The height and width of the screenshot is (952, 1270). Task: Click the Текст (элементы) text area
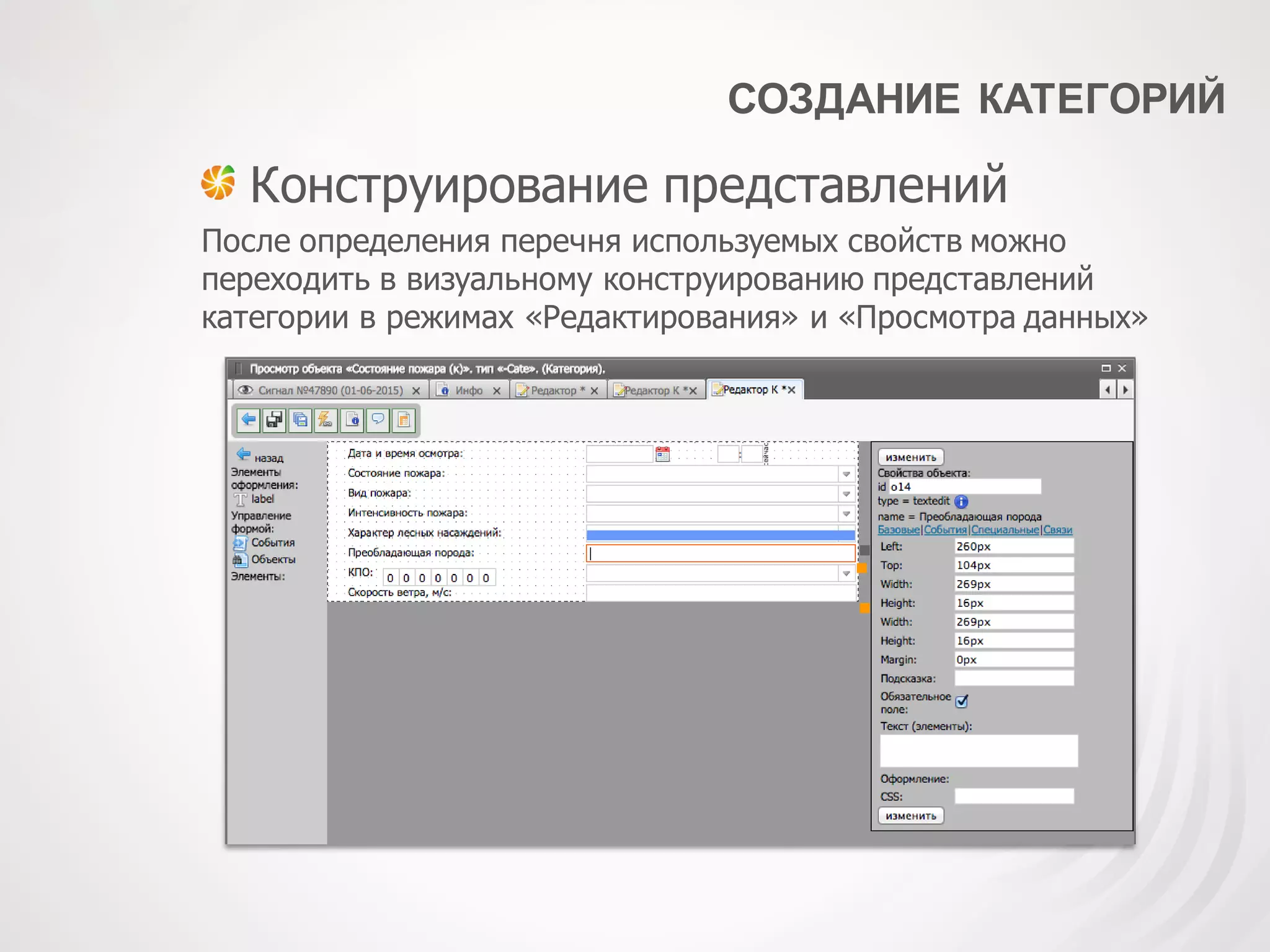[979, 751]
